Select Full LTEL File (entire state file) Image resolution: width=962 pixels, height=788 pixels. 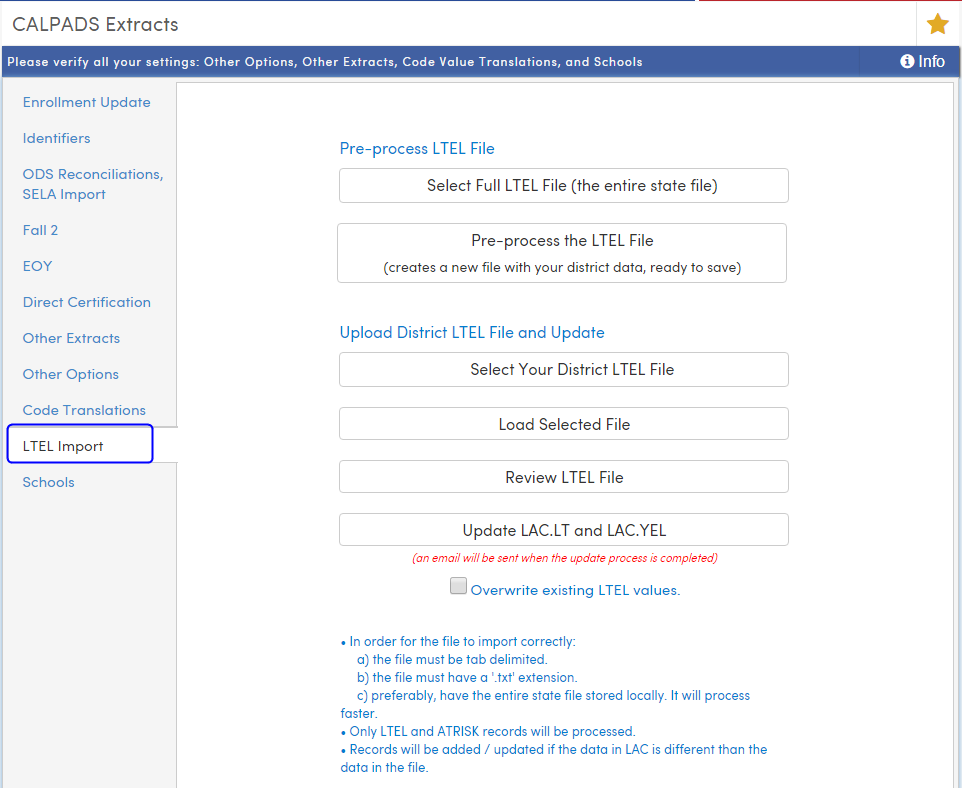[563, 185]
